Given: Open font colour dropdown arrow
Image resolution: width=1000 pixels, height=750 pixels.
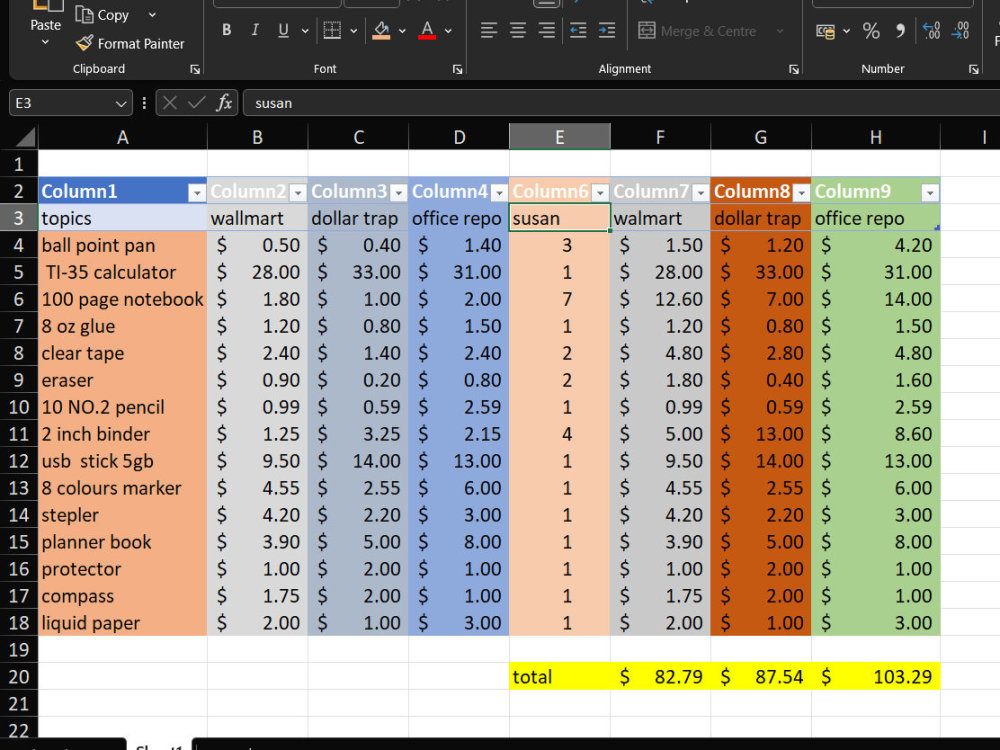Looking at the screenshot, I should coord(448,31).
